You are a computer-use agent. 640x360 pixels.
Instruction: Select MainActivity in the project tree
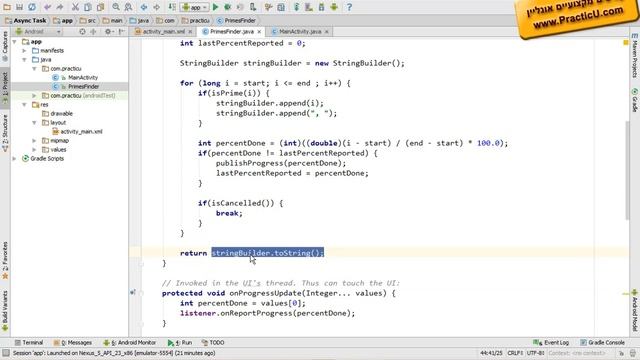click(83, 78)
